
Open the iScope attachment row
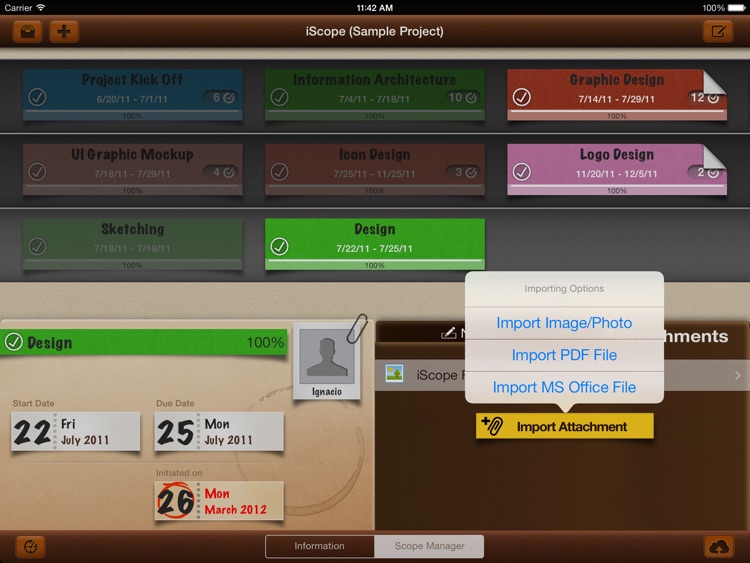(562, 375)
